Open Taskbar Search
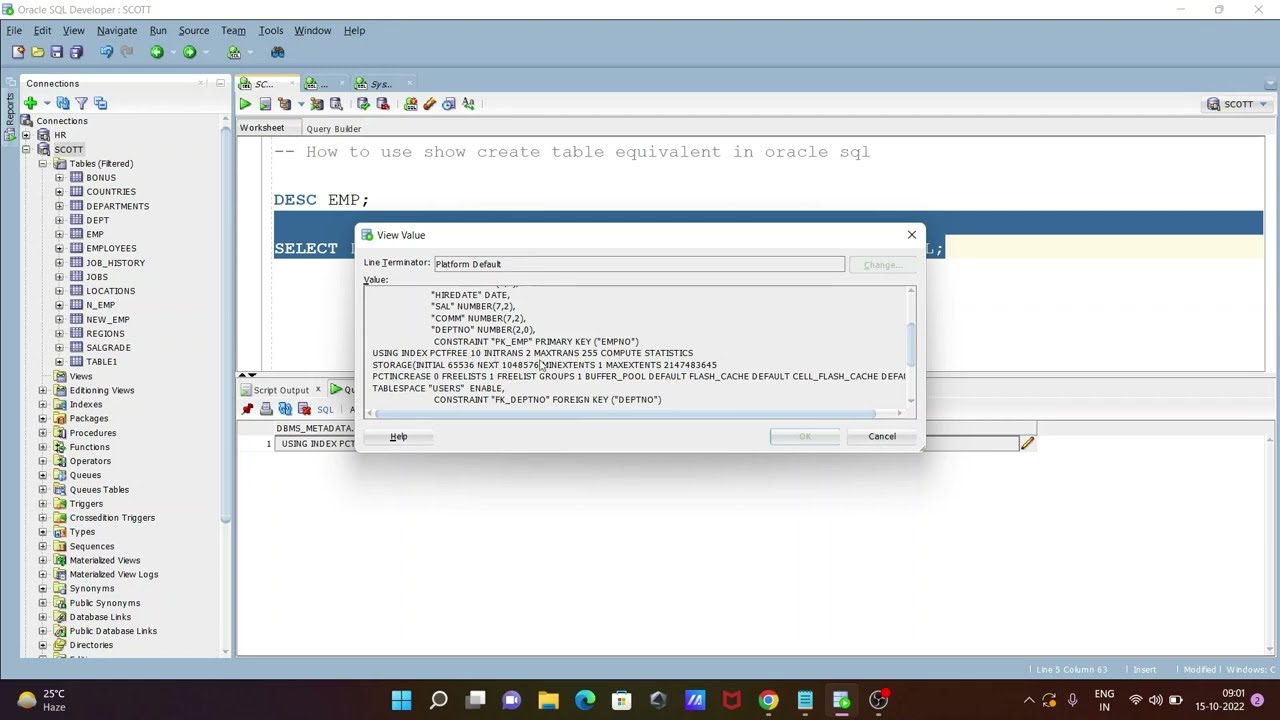The image size is (1280, 720). 438,700
